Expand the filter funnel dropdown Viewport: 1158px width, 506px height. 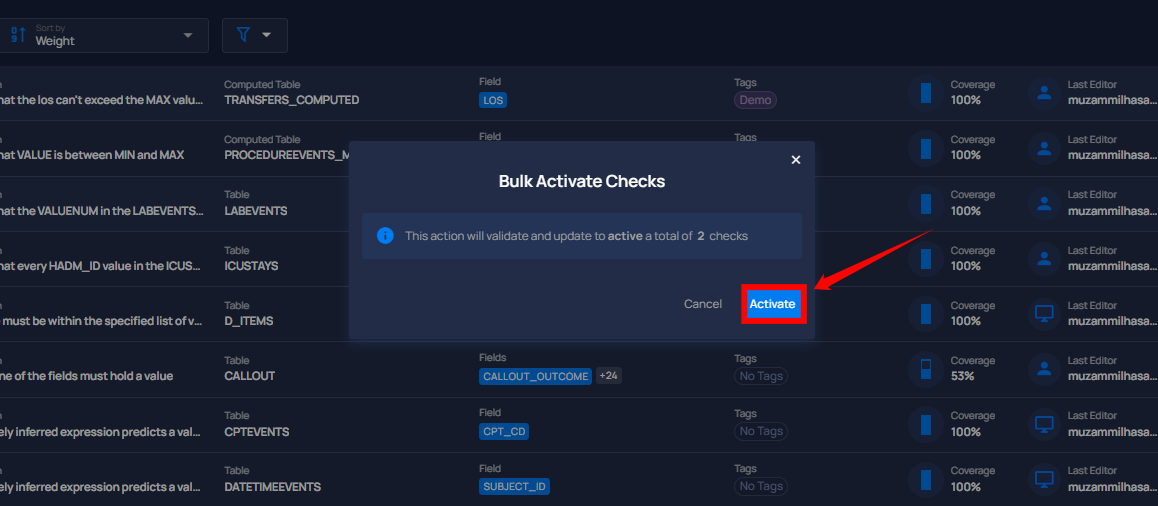tap(255, 35)
